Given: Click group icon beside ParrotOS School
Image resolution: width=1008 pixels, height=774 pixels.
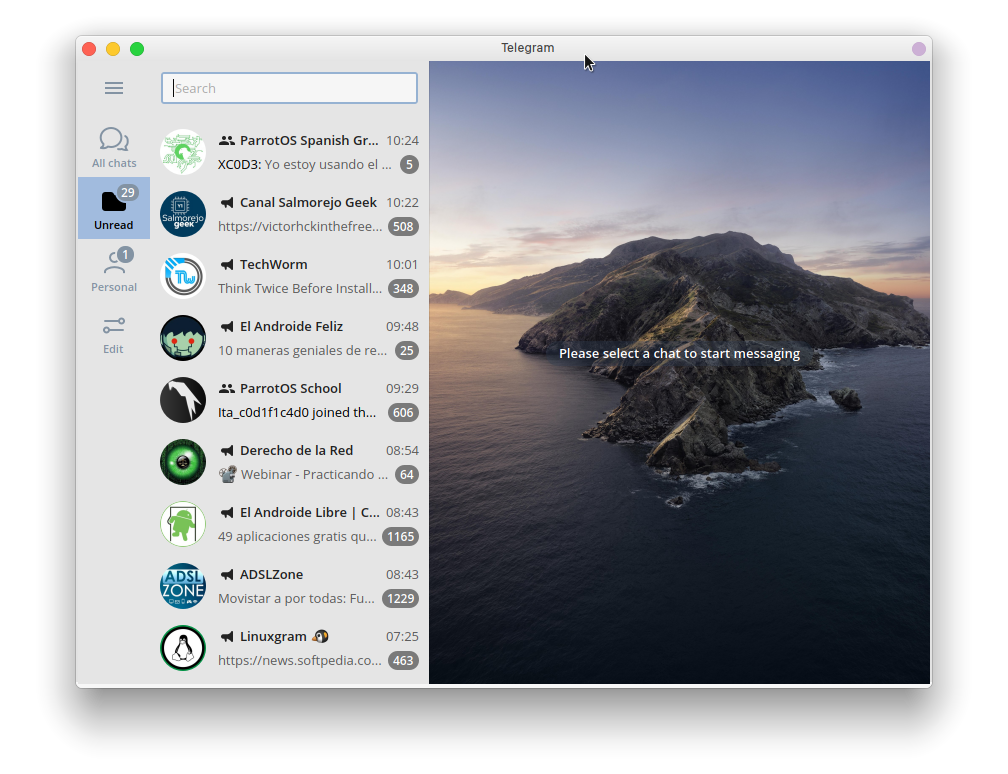Looking at the screenshot, I should [x=226, y=388].
